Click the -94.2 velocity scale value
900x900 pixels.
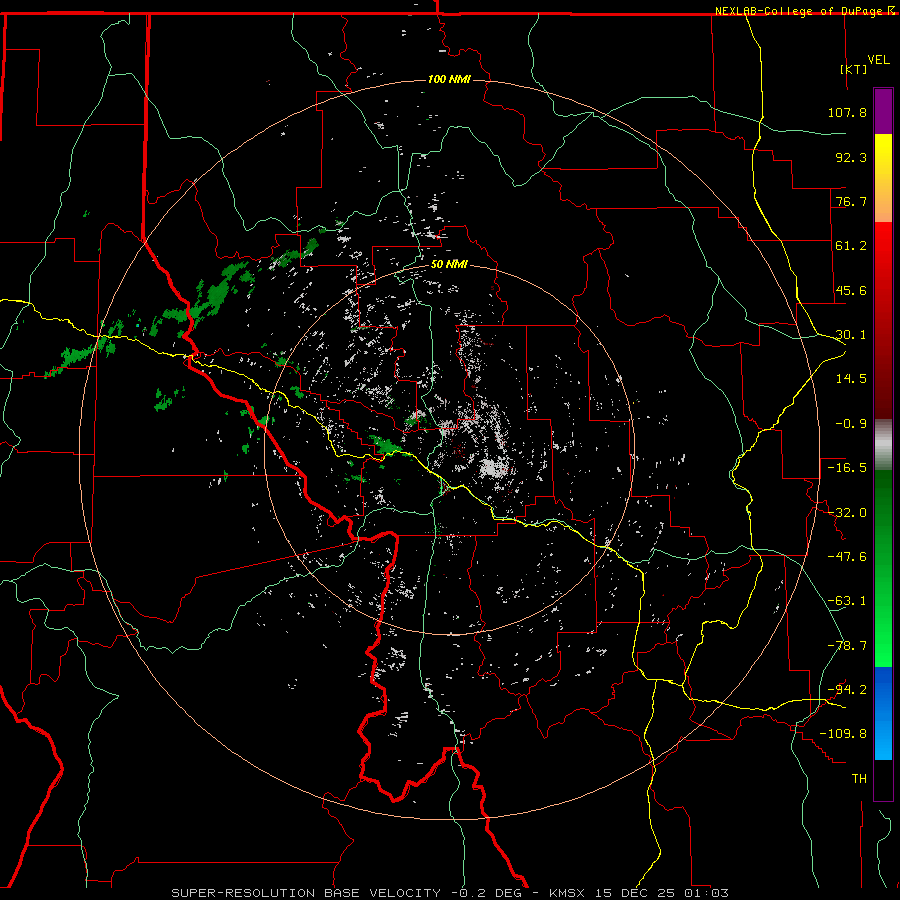coord(847,690)
